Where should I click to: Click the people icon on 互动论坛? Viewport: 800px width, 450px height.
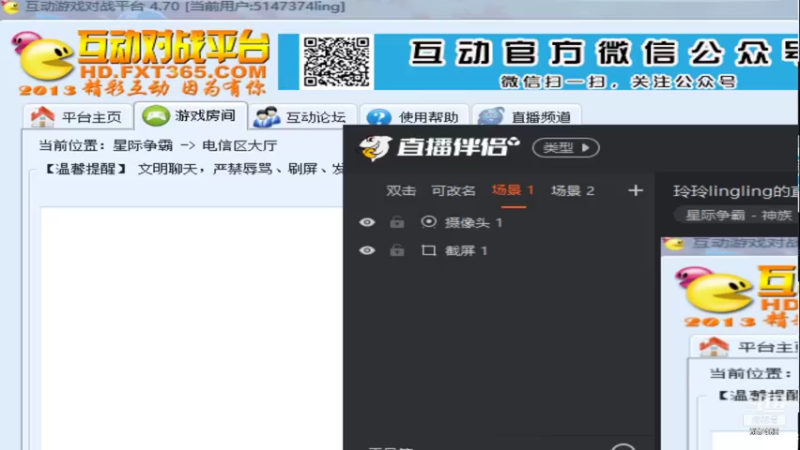click(x=267, y=117)
